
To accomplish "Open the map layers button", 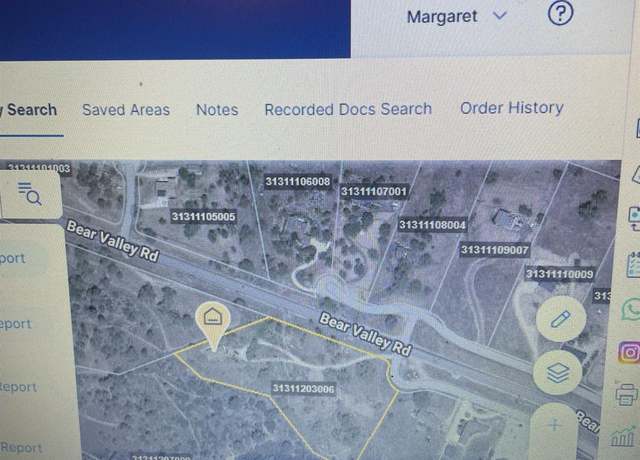I will pyautogui.click(x=558, y=372).
